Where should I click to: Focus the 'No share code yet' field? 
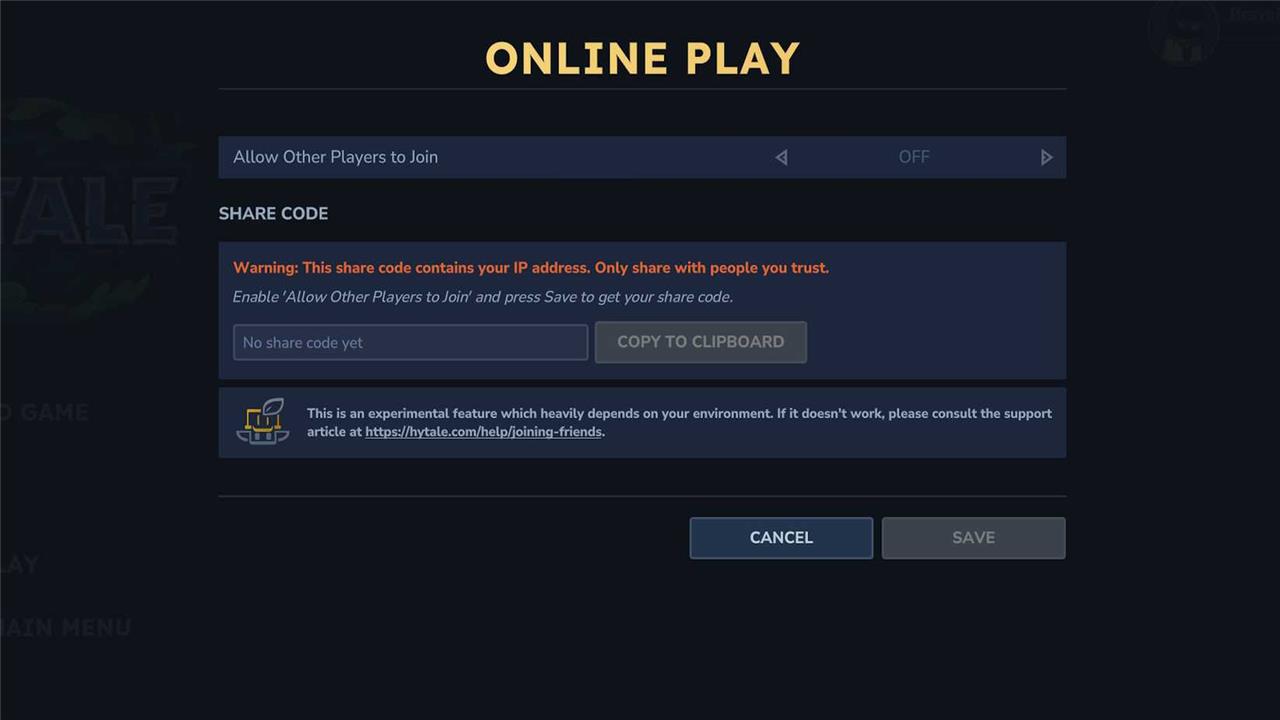pyautogui.click(x=411, y=342)
